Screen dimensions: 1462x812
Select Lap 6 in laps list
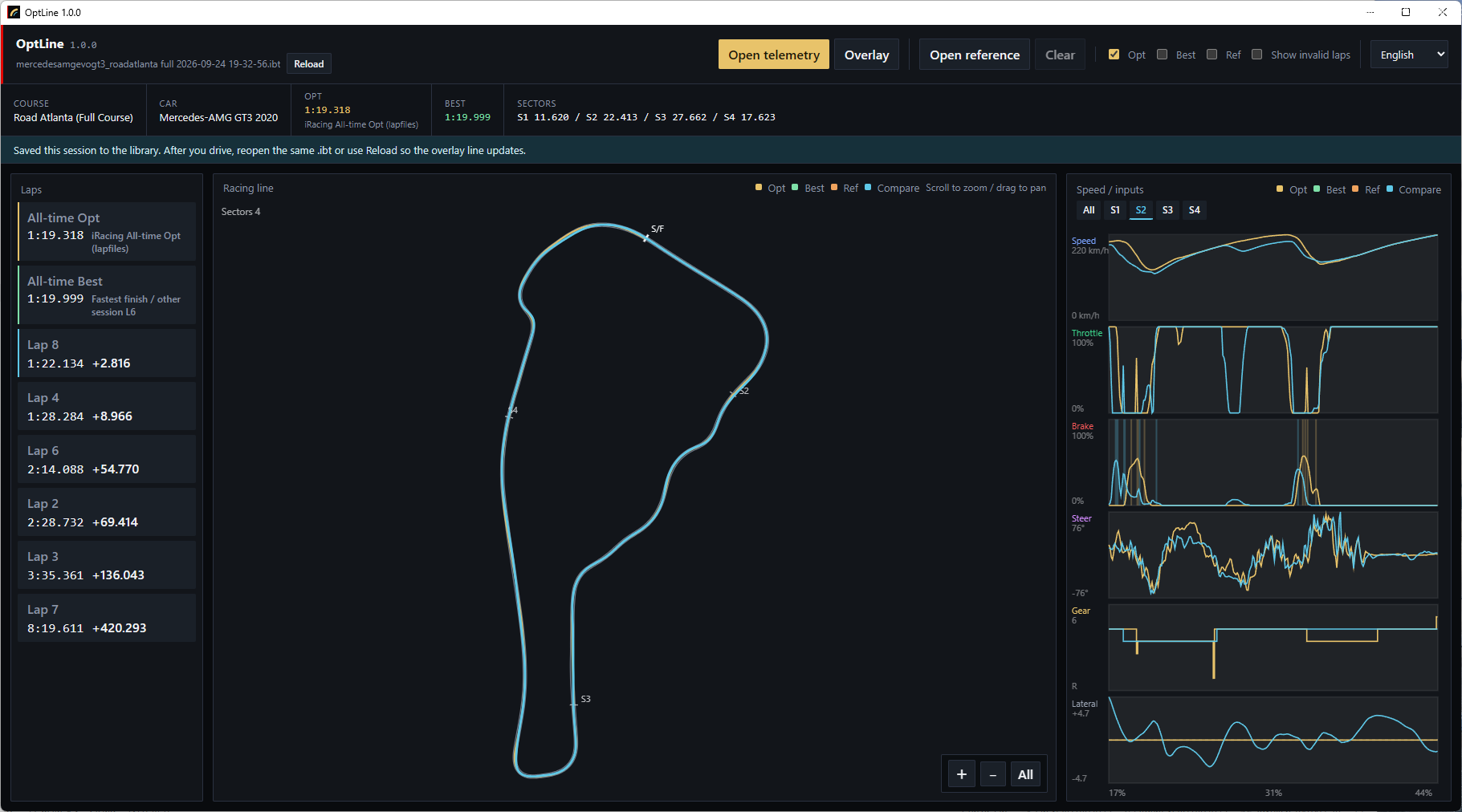click(x=107, y=459)
